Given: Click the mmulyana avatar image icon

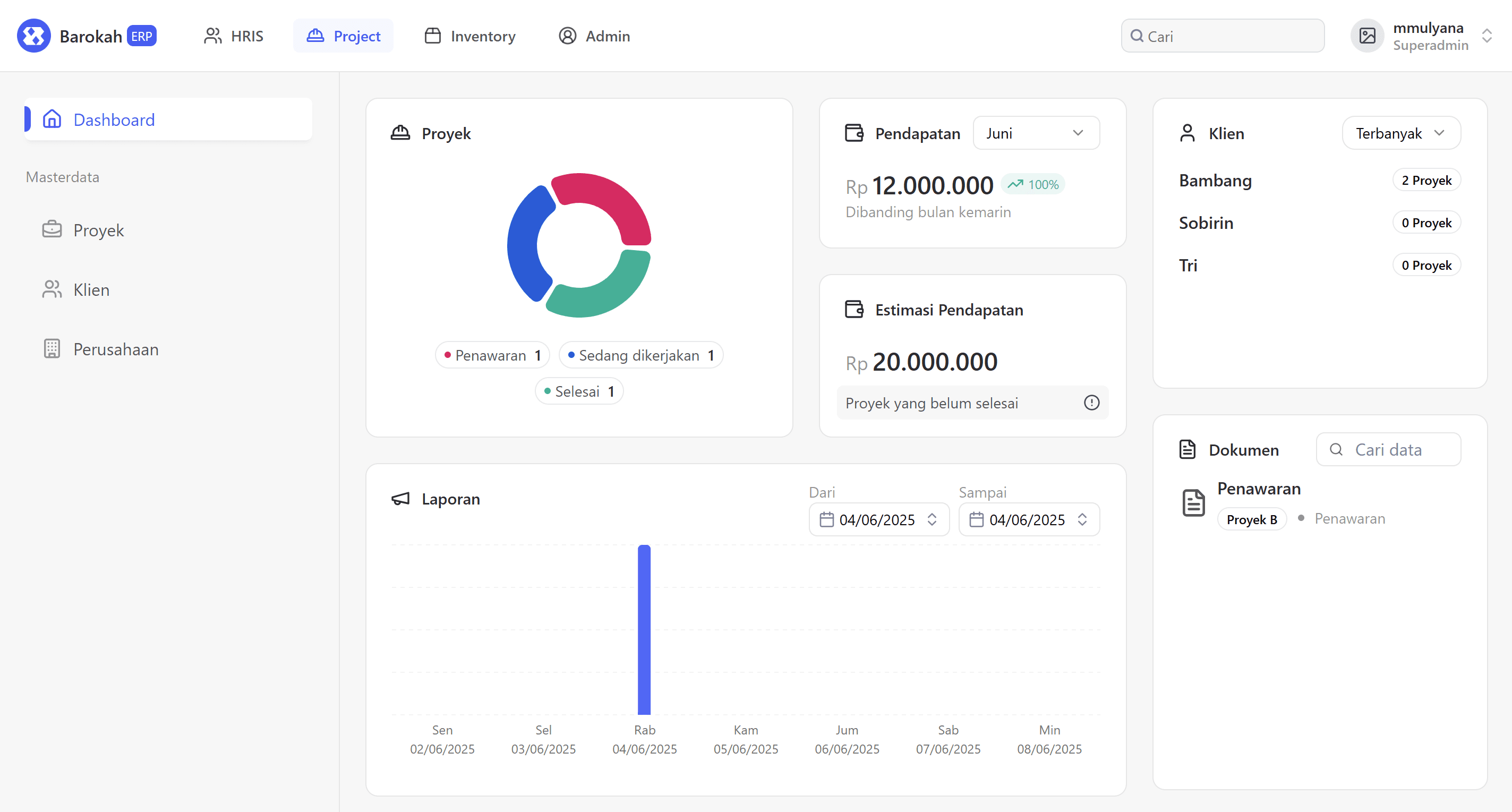Looking at the screenshot, I should tap(1367, 36).
